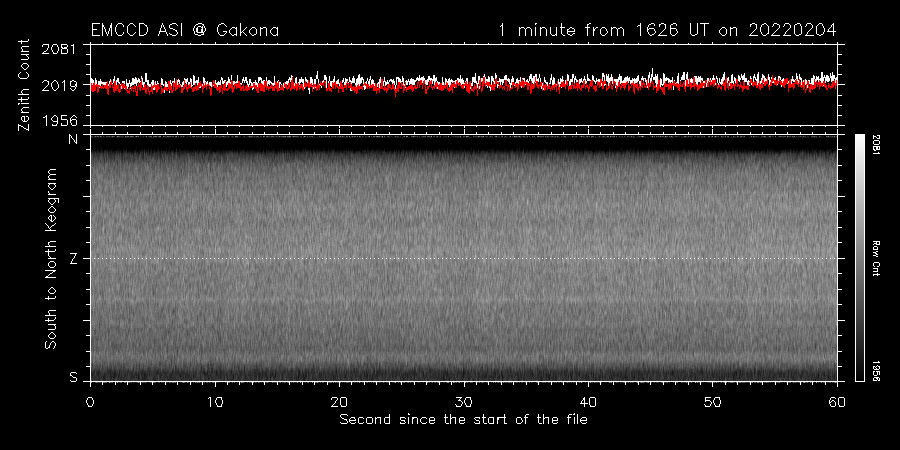This screenshot has height=450, width=900.
Task: Click the 'Raw Cnt' colorbar label
Action: point(876,258)
